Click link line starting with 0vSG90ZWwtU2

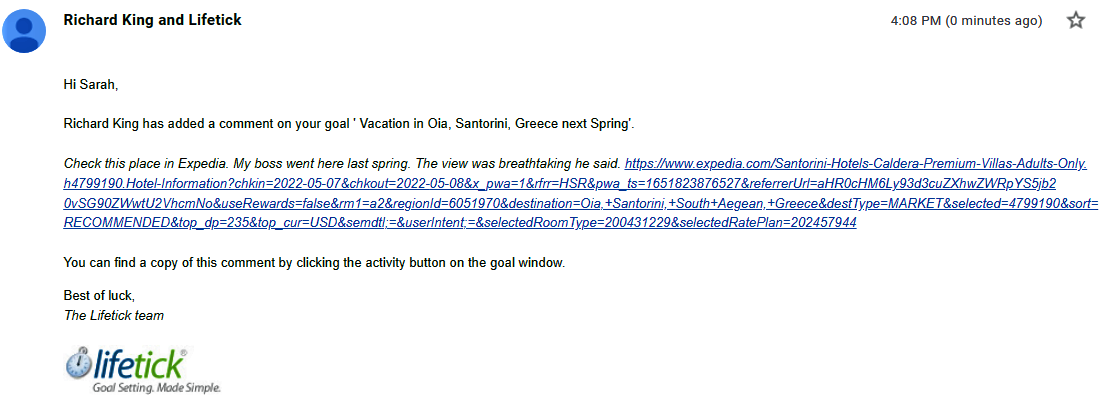coord(580,203)
